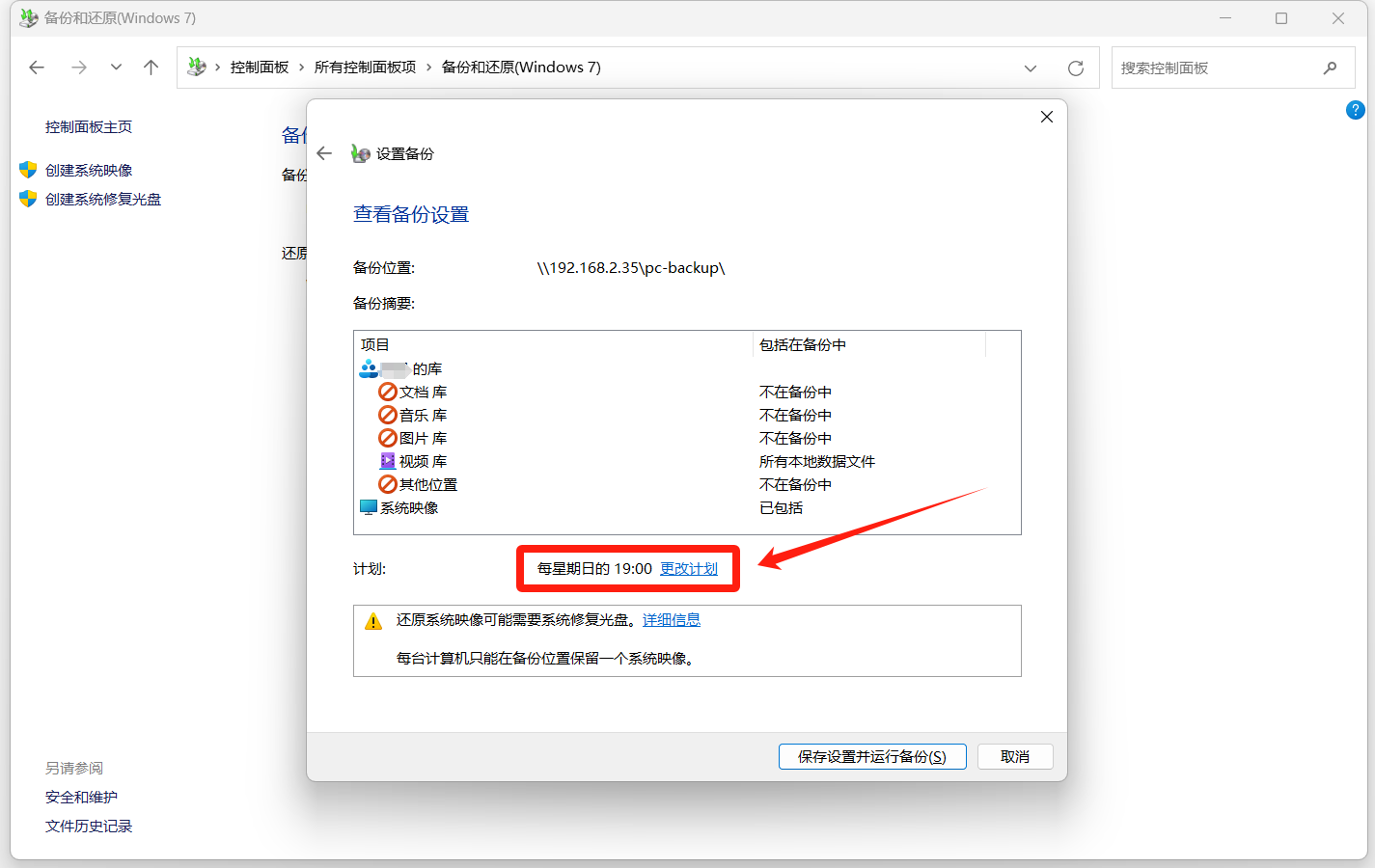Expand chevron after 控制面板 breadcrumb
Screen dimensions: 1375x868
click(302, 68)
